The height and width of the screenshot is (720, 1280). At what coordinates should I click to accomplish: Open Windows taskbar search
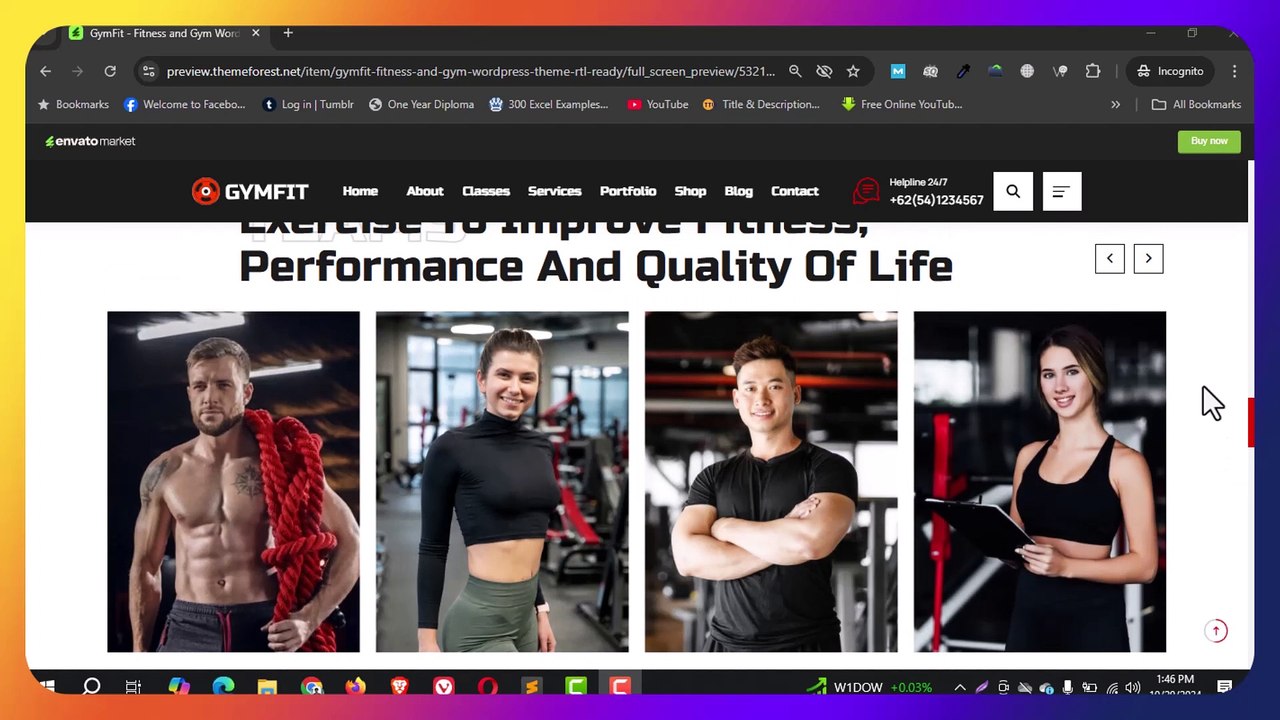[x=91, y=687]
